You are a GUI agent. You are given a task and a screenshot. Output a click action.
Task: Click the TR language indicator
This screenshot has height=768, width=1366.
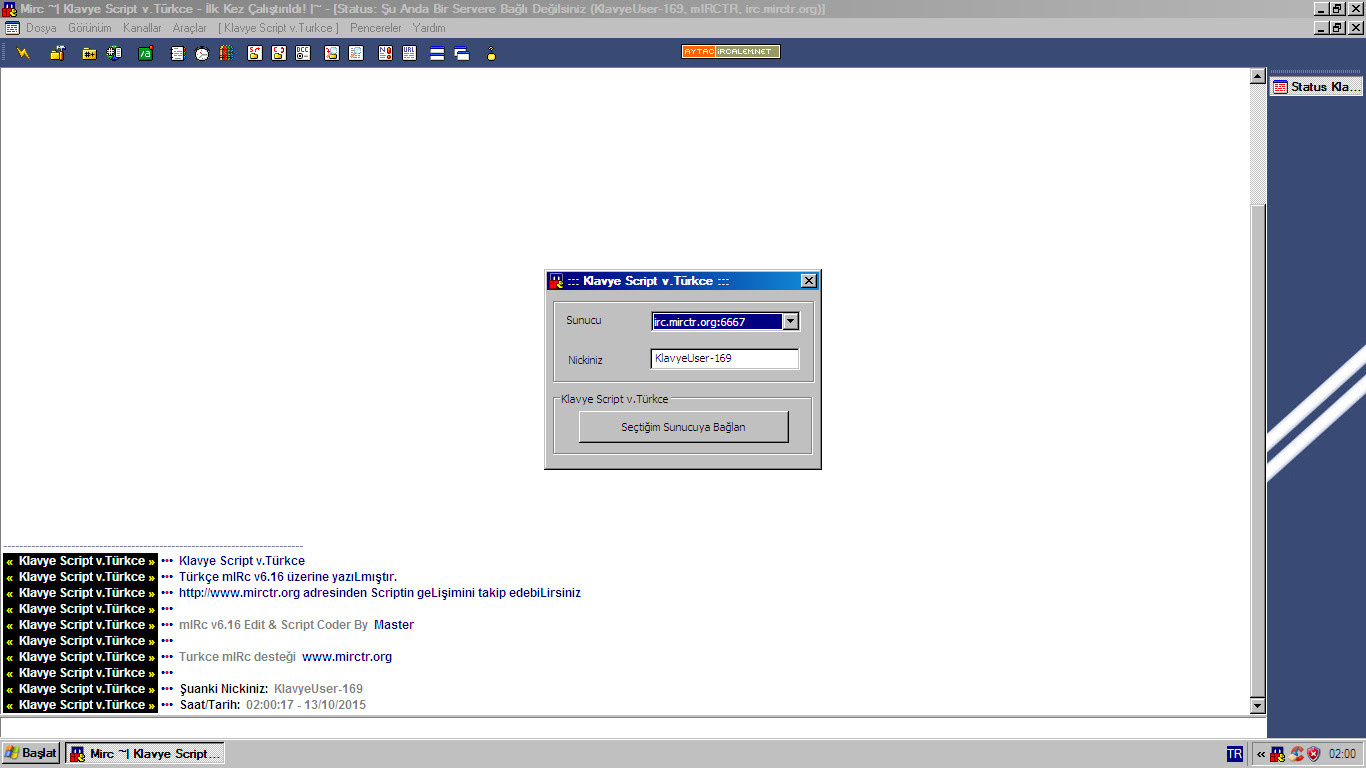(1235, 754)
